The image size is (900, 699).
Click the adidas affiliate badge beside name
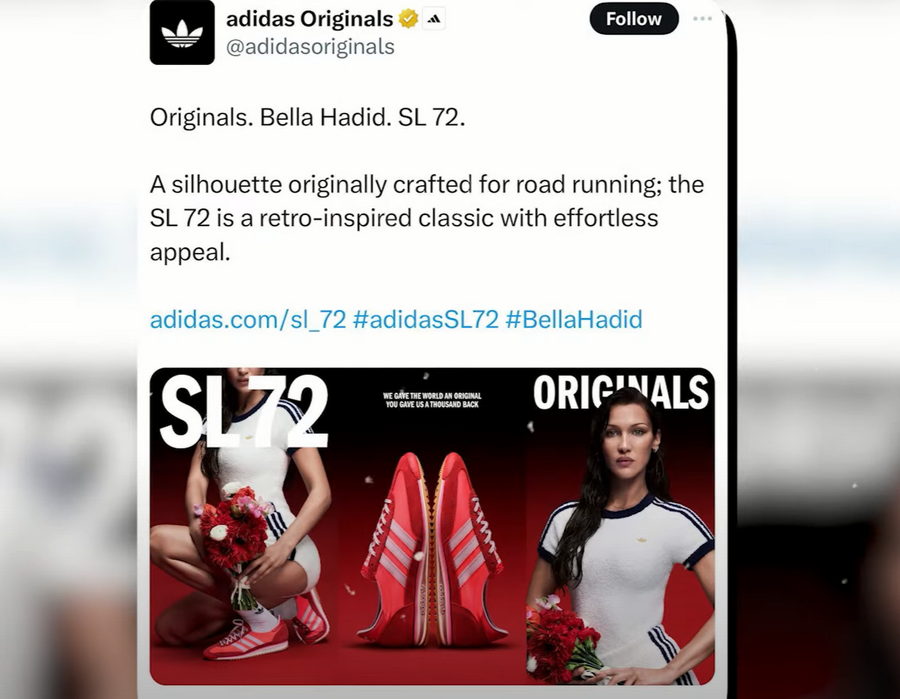click(434, 20)
